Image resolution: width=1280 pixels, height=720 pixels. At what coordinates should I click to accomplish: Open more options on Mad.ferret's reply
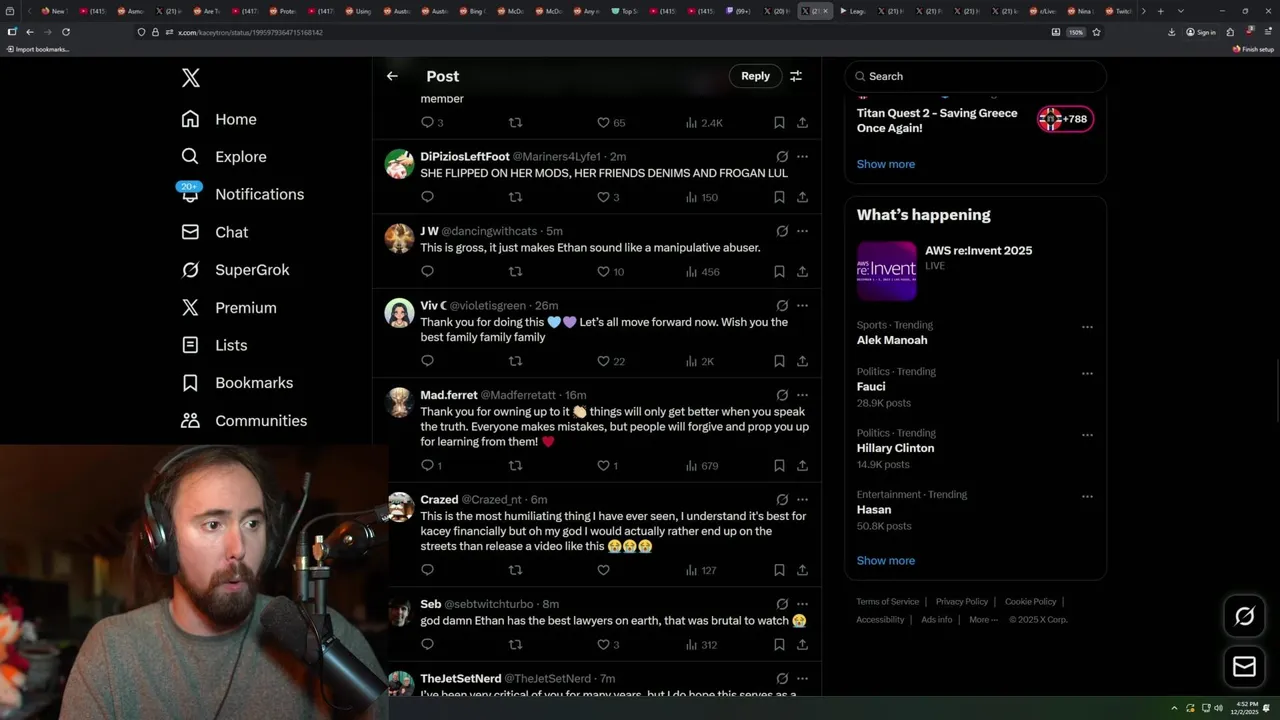802,395
